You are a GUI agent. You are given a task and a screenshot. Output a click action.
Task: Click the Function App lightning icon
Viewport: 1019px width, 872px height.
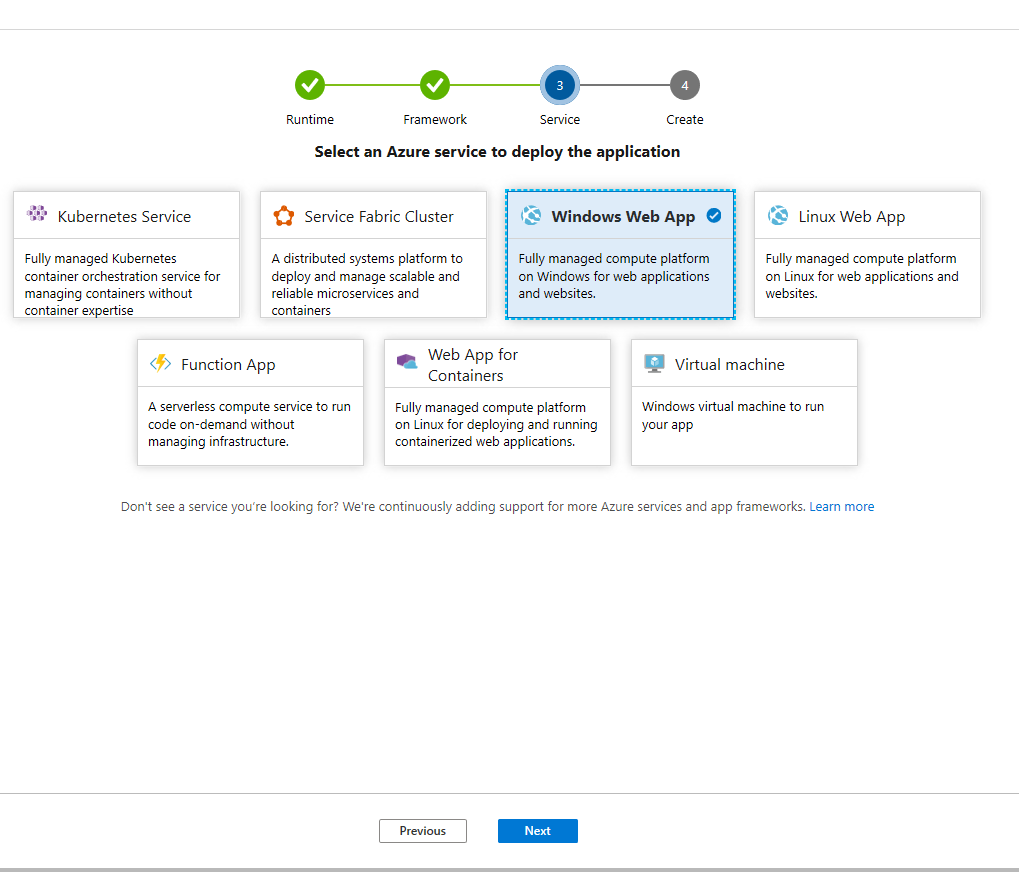[x=160, y=364]
